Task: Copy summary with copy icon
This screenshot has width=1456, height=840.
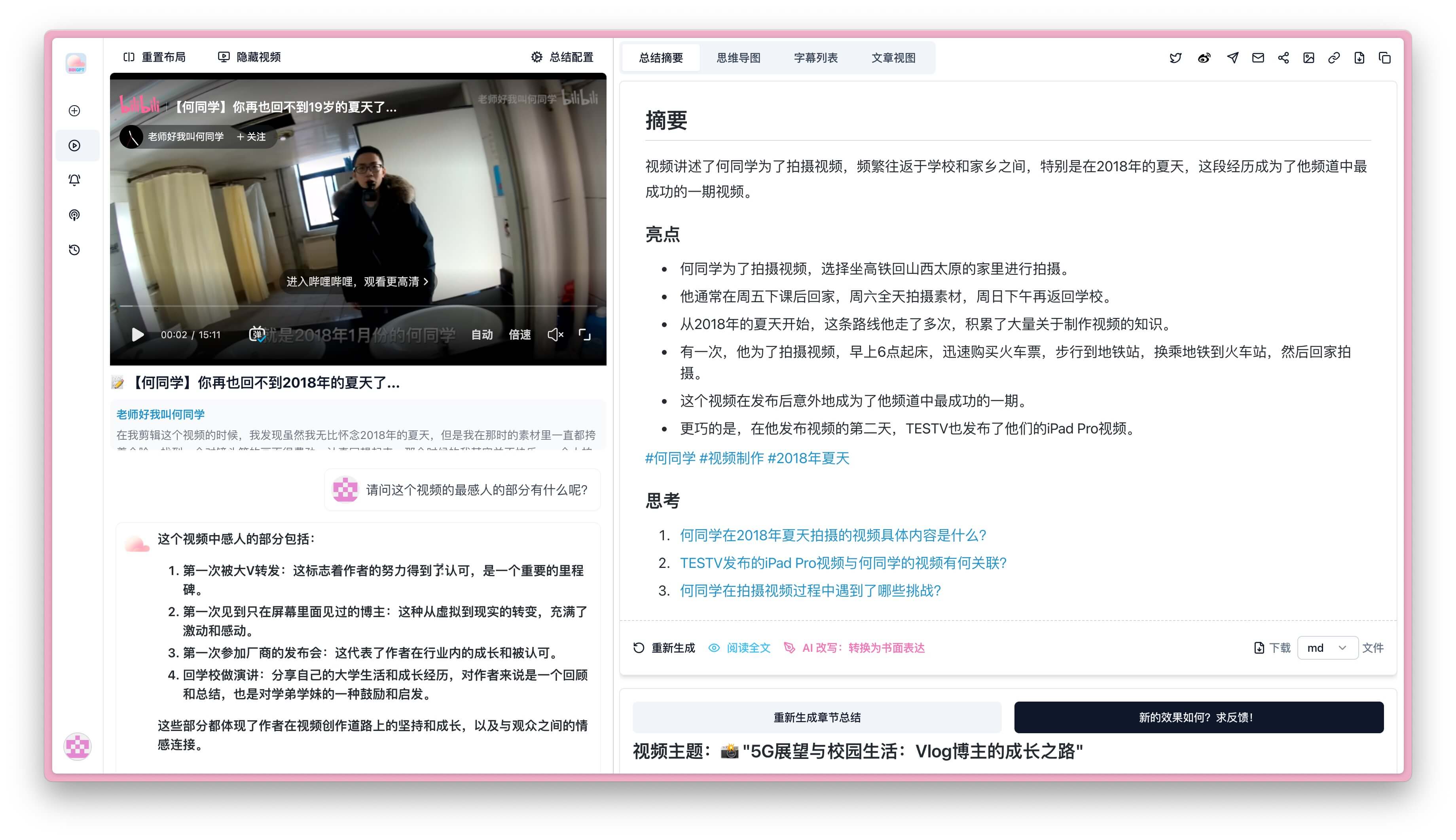Action: (x=1384, y=58)
